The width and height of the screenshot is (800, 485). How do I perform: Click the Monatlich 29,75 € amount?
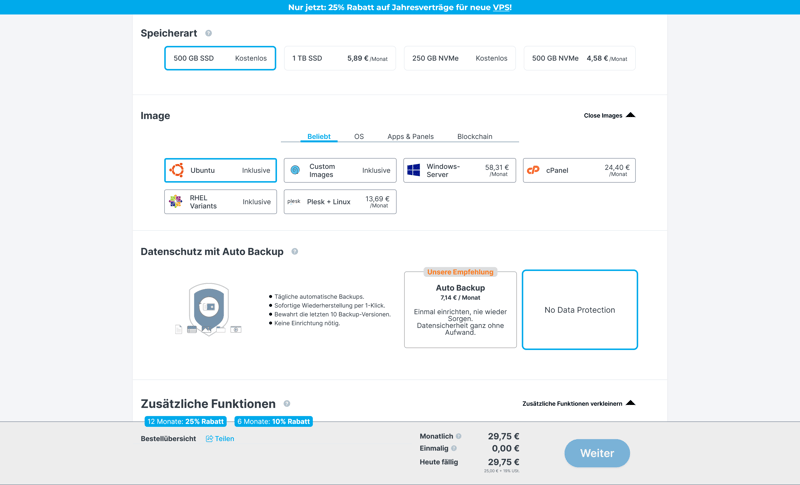[x=504, y=436]
